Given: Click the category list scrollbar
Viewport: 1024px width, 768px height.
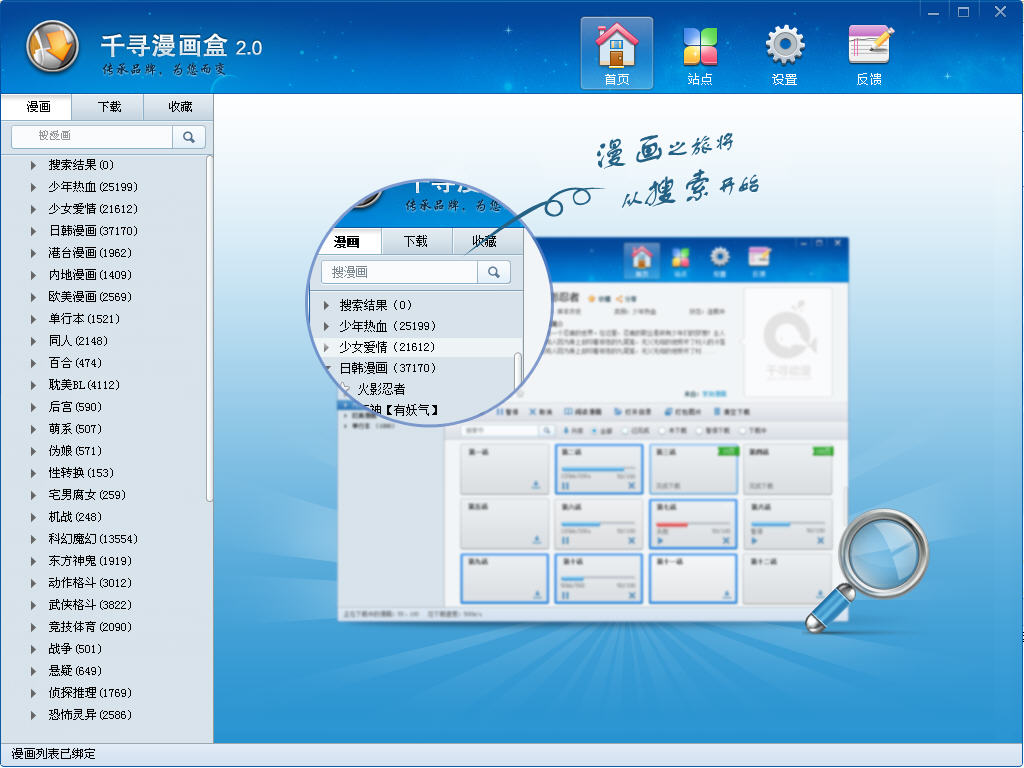Looking at the screenshot, I should click(x=209, y=328).
